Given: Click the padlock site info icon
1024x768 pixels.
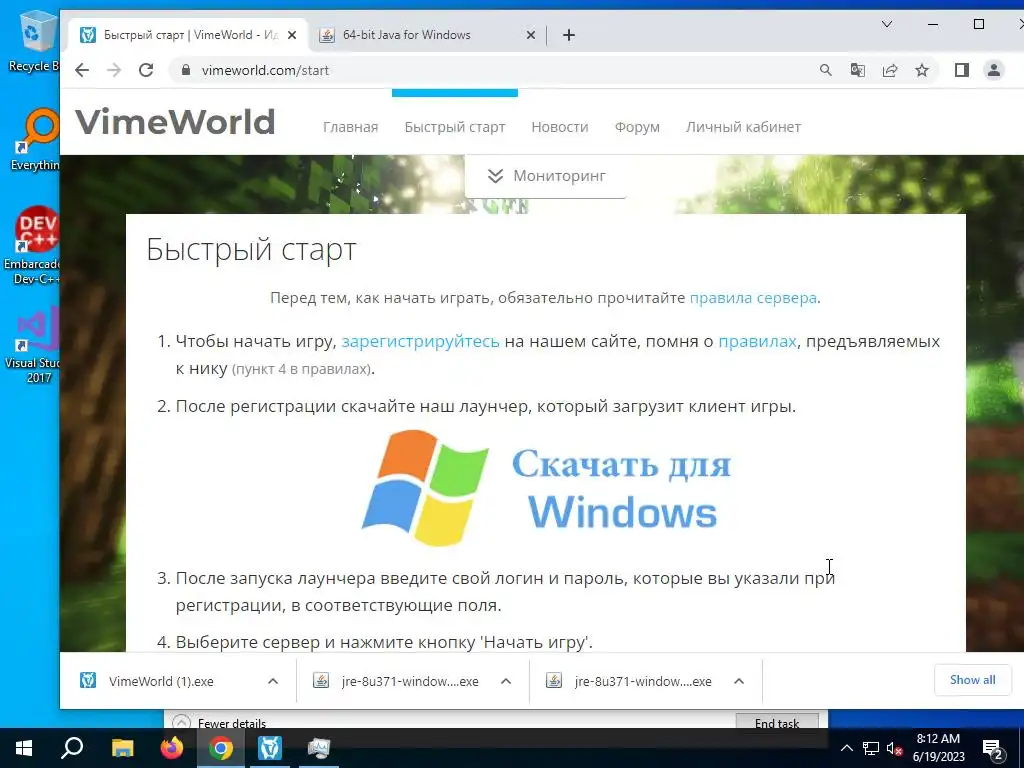Looking at the screenshot, I should (186, 70).
